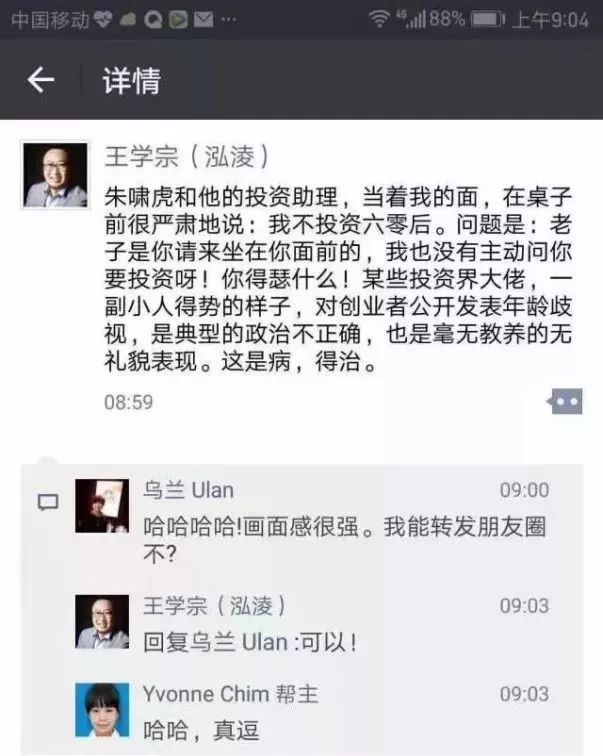Open 王学宗 post author avatar
603x756 pixels.
coord(55,176)
